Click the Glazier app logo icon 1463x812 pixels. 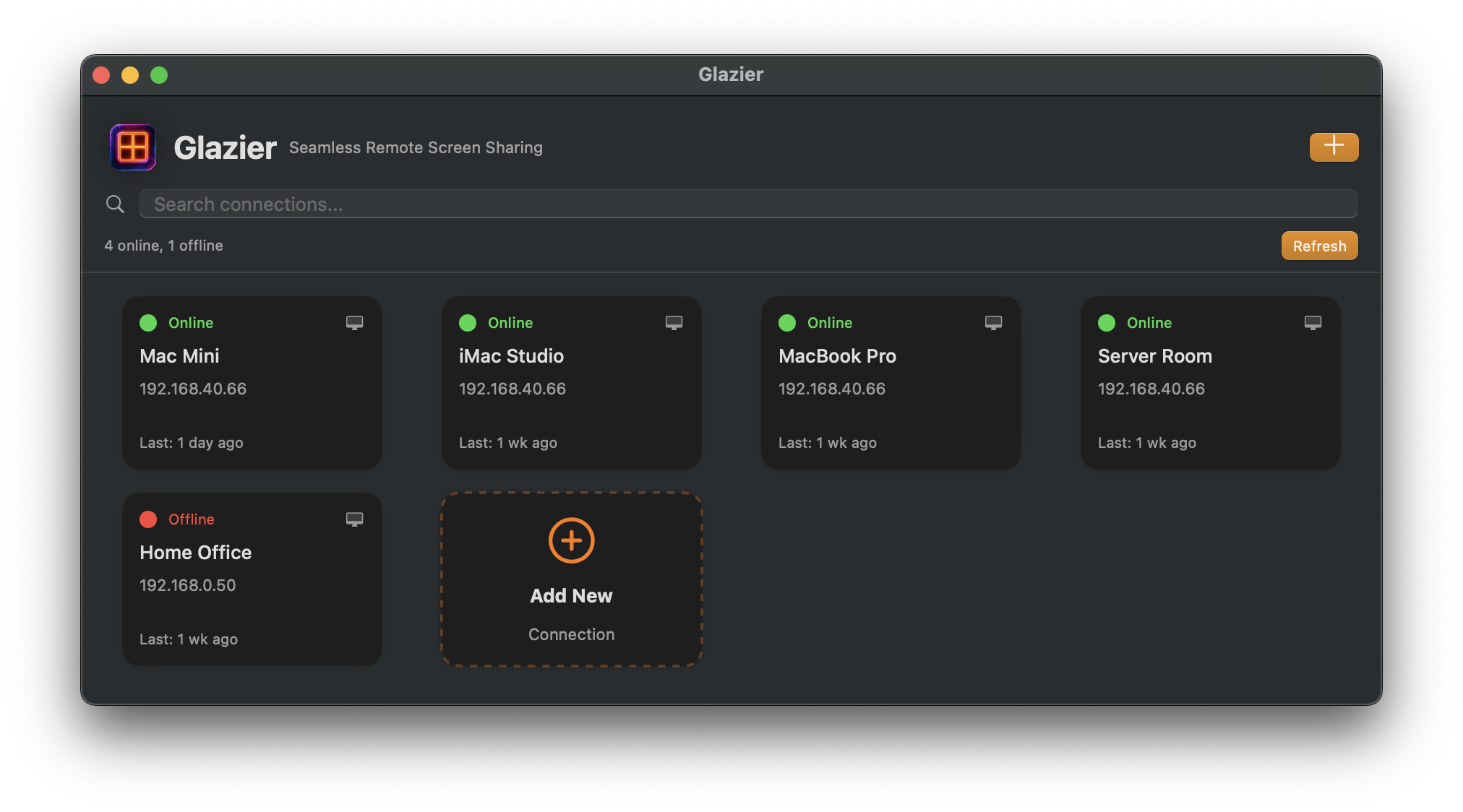pos(133,147)
